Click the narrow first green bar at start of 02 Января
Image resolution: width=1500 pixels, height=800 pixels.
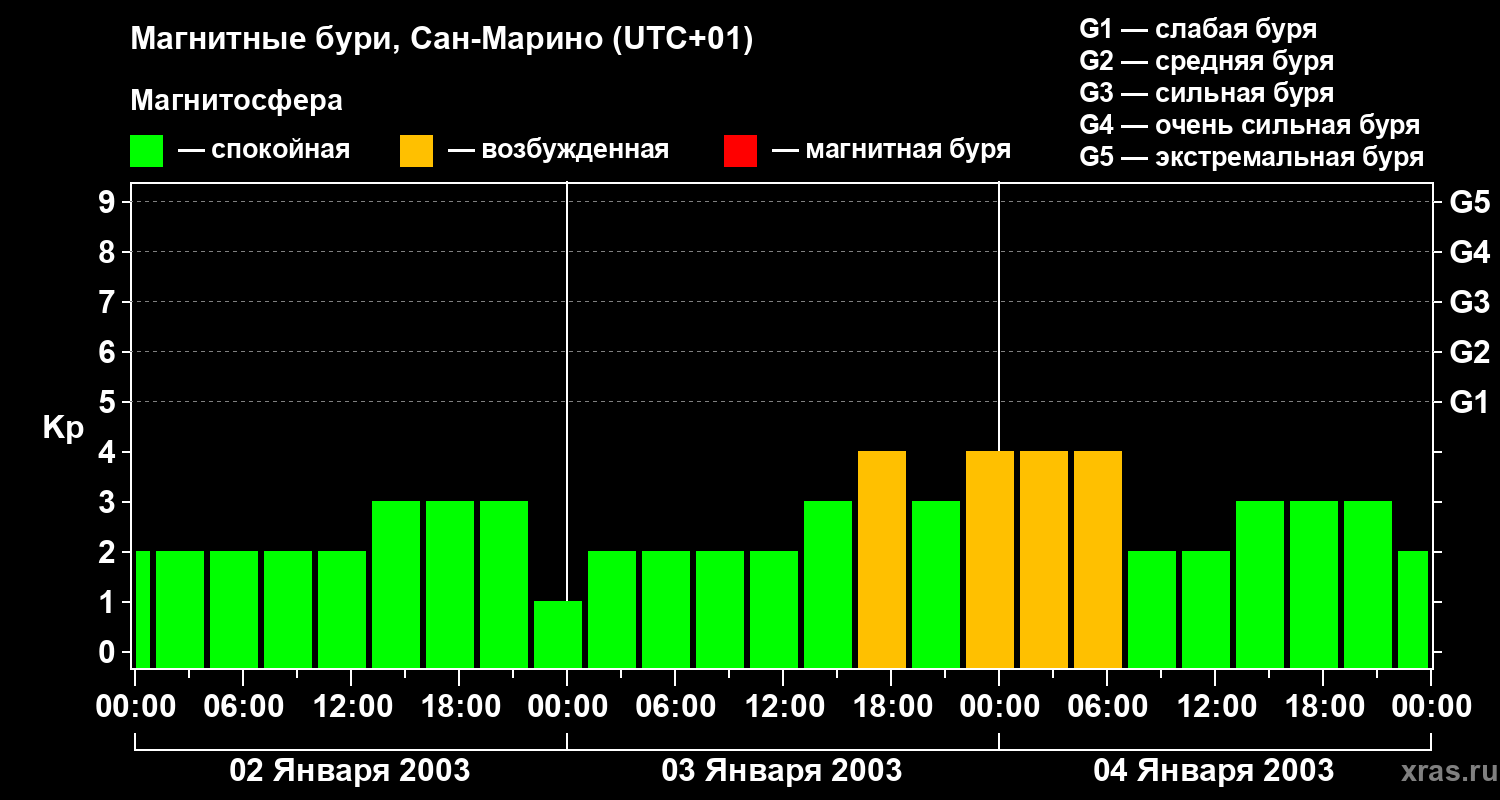click(142, 609)
